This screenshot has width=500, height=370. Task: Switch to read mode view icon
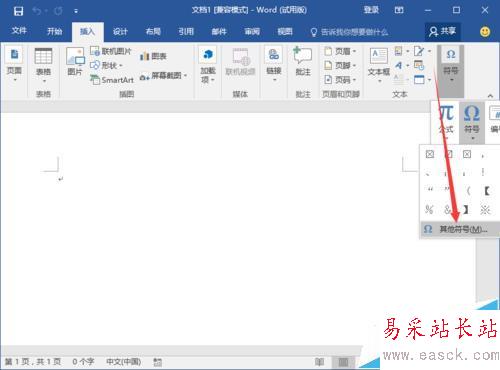coord(319,362)
